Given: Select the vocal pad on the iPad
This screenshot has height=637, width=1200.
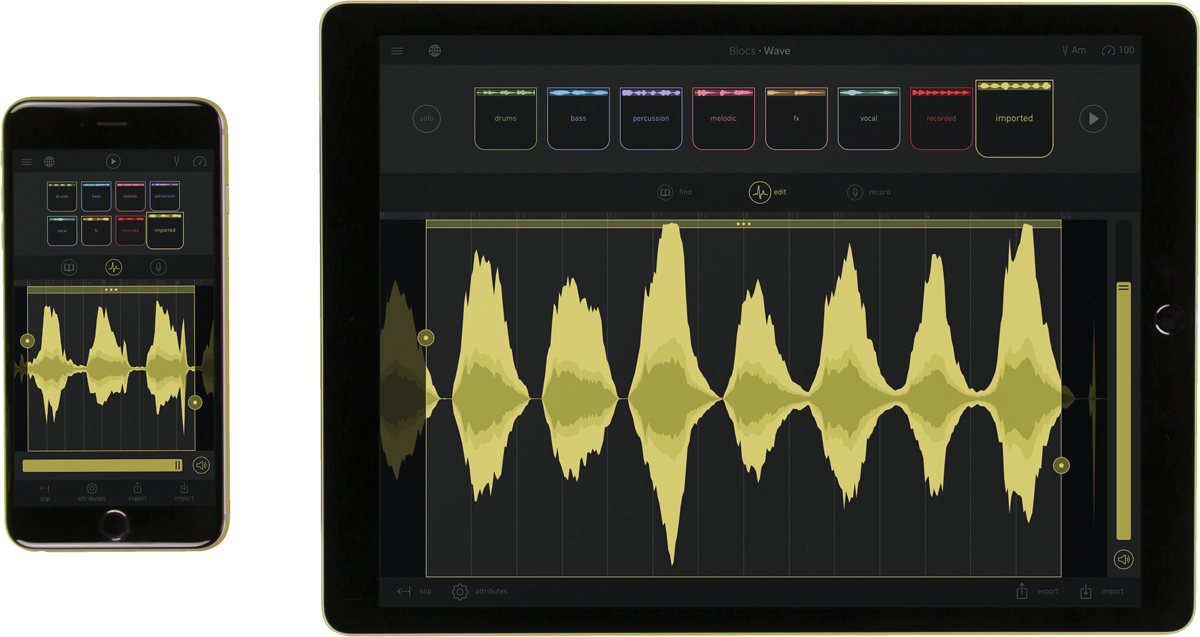Looking at the screenshot, I should tap(869, 119).
